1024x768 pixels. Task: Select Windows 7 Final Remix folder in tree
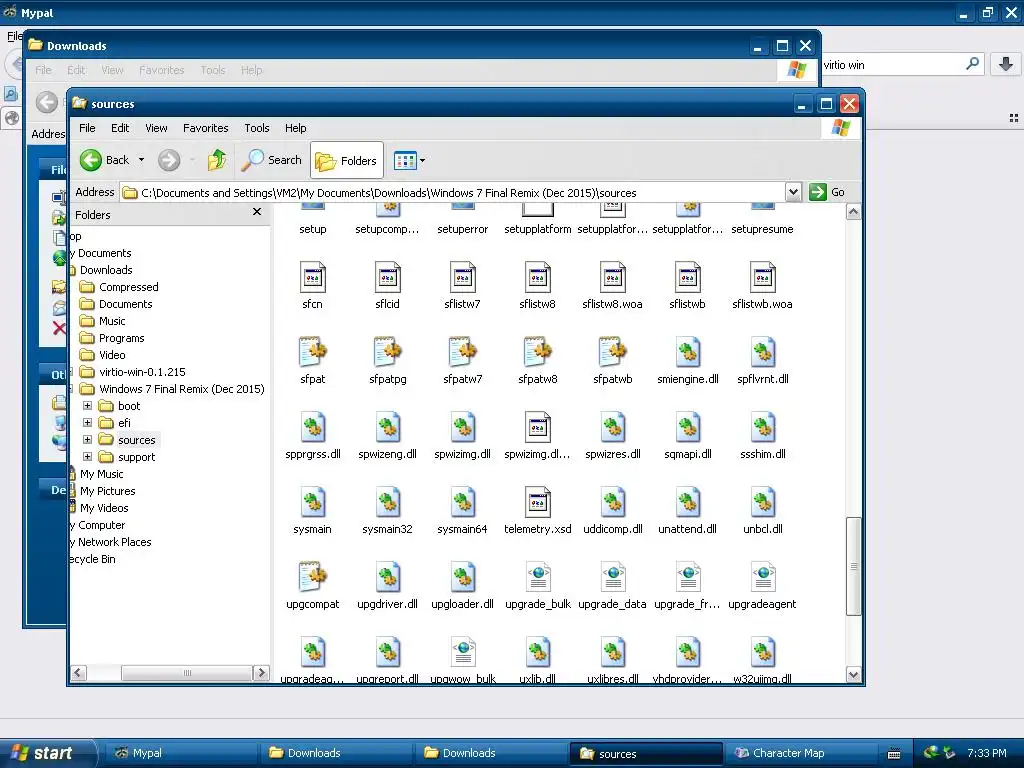[x=172, y=389]
